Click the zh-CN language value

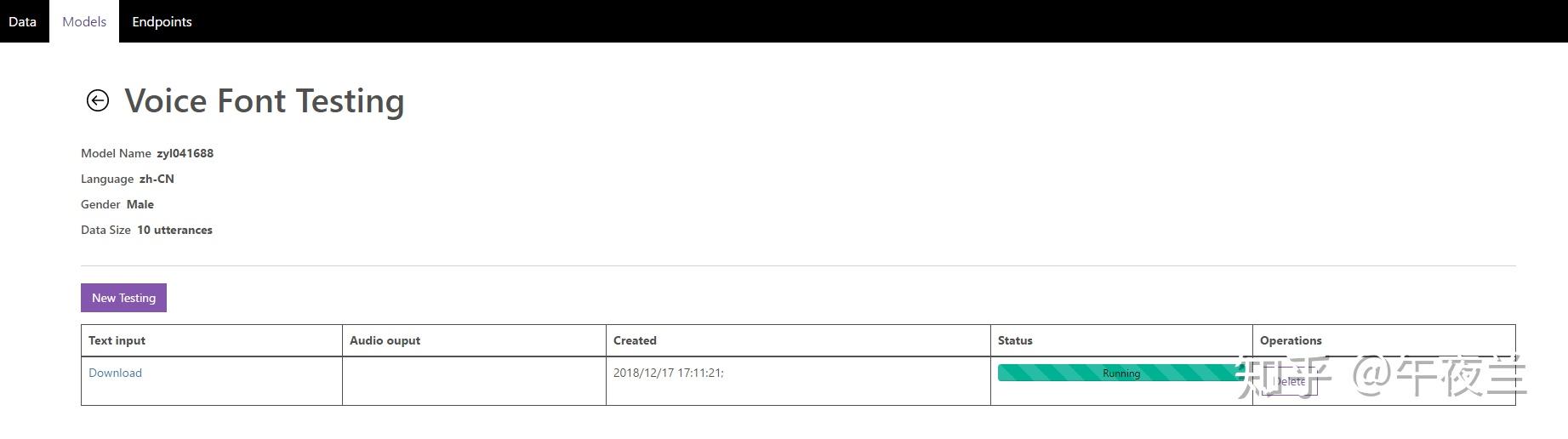point(157,179)
